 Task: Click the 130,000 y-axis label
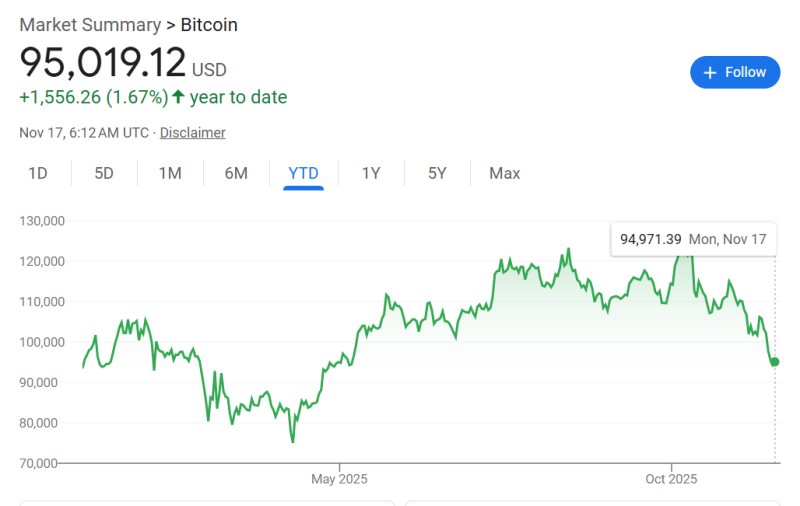(42, 221)
